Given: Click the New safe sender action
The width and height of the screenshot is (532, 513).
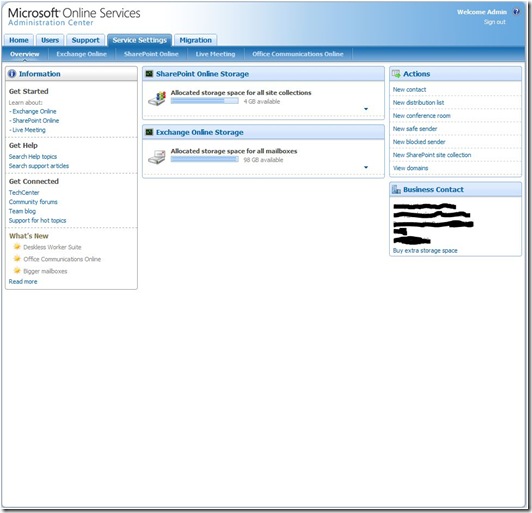Looking at the screenshot, I should (415, 129).
